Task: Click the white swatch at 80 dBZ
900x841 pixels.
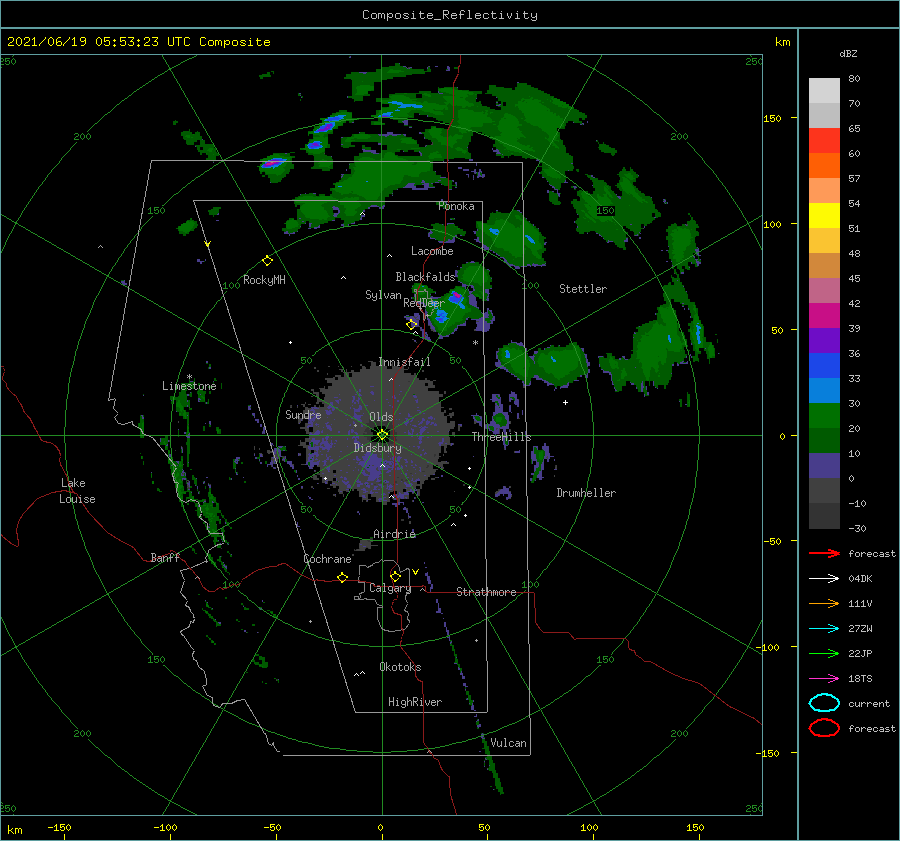Action: (824, 90)
